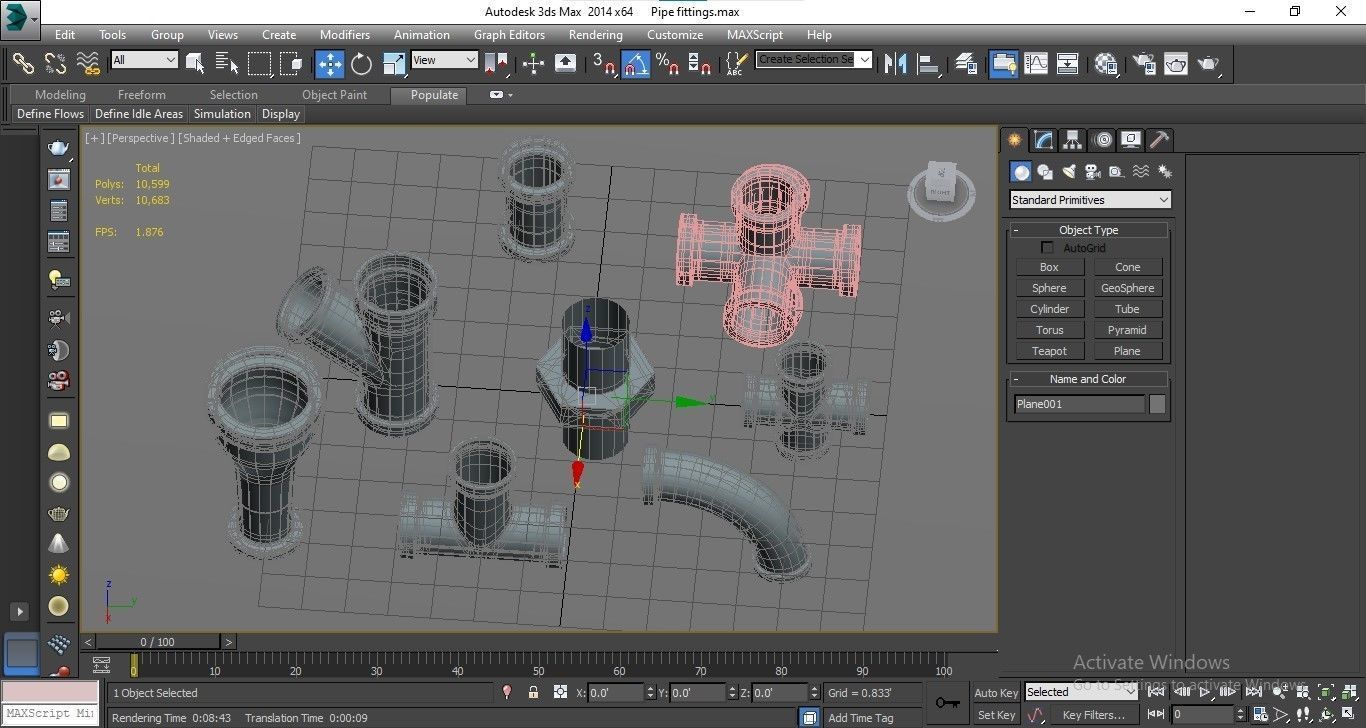Collapse the Object Type rollout
This screenshot has height=728, width=1366.
(x=1089, y=230)
